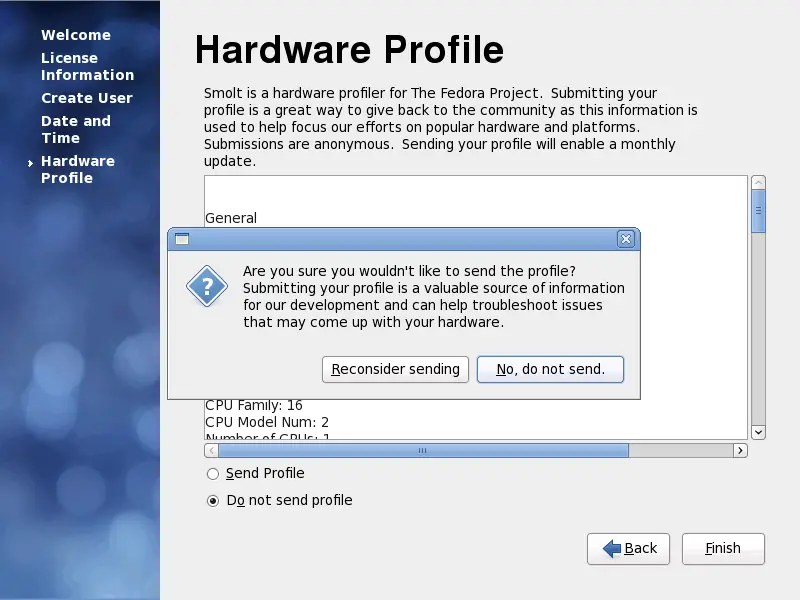The image size is (800, 600).
Task: Select 'License Information' in the sidebar
Action: coord(88,66)
